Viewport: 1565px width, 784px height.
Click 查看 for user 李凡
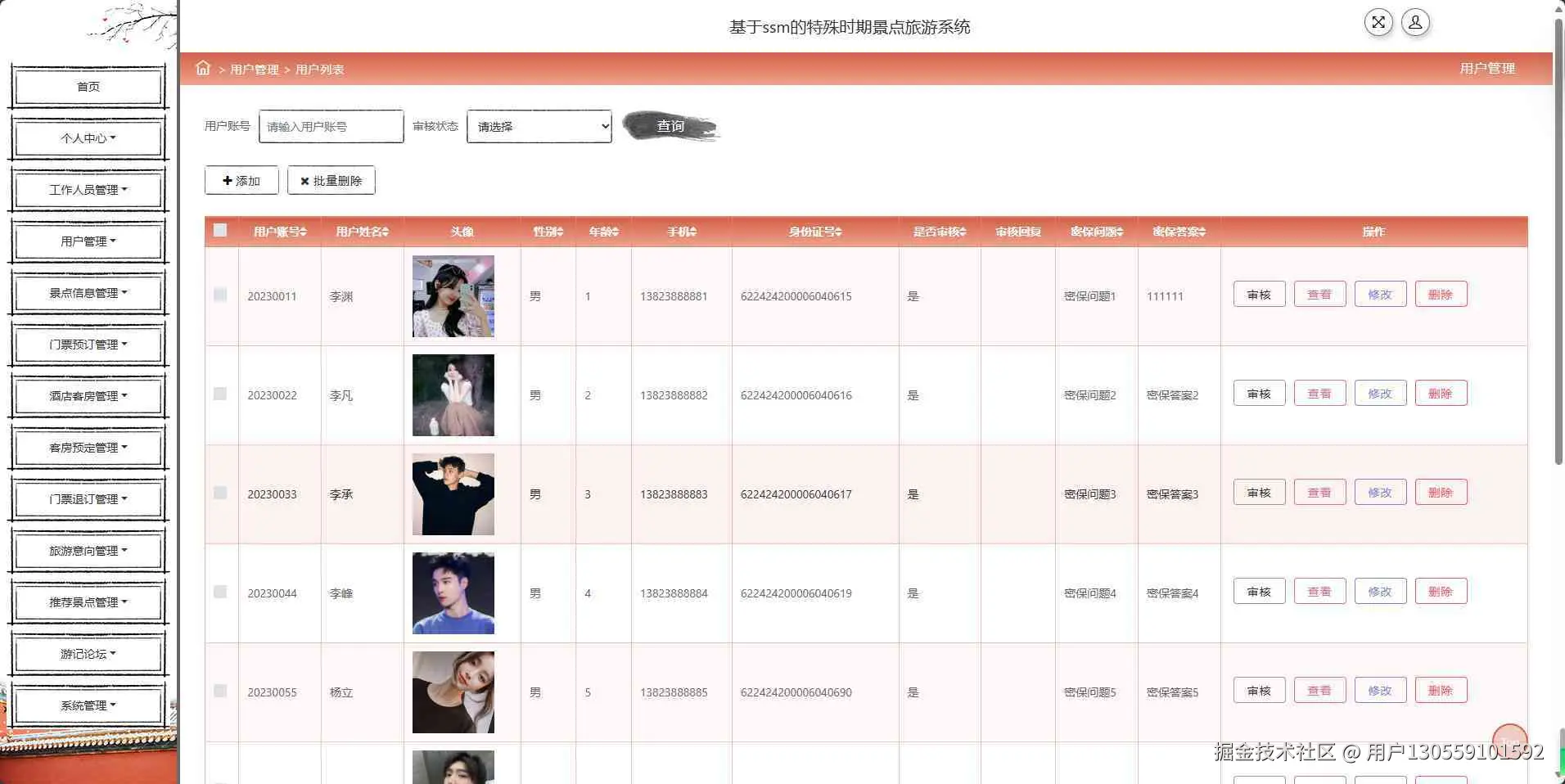click(1319, 393)
